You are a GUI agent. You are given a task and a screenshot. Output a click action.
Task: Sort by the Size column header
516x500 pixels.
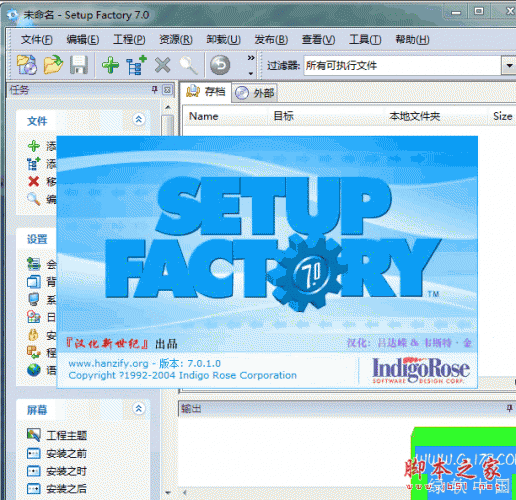502,116
